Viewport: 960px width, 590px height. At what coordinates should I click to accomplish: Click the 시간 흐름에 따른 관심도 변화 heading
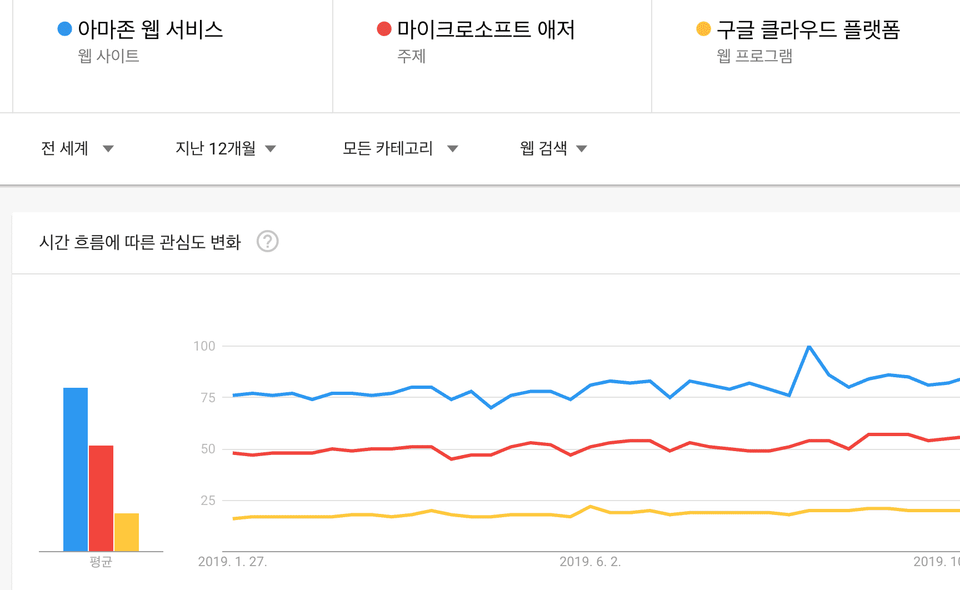140,242
